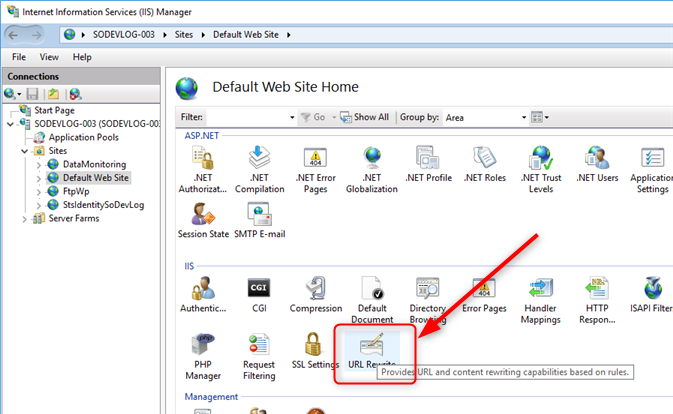Collapse the Sites tree node

(x=24, y=151)
